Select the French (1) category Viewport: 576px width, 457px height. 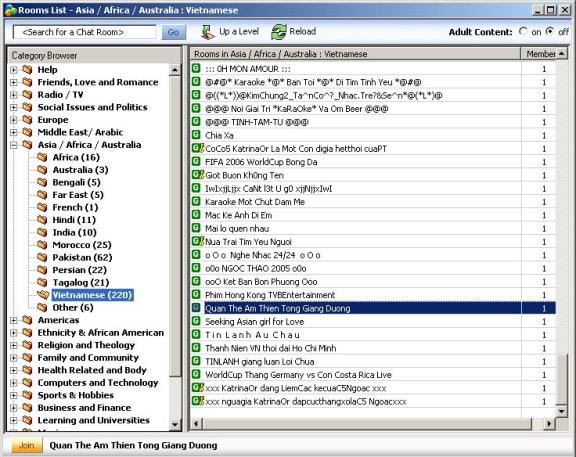coord(75,207)
